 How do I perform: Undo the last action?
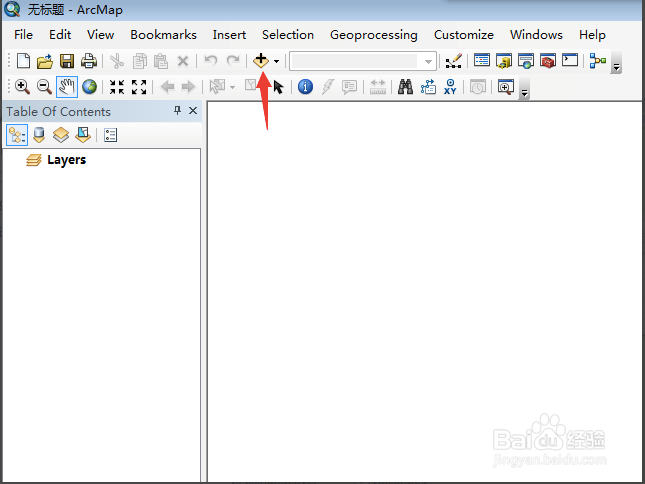211,61
